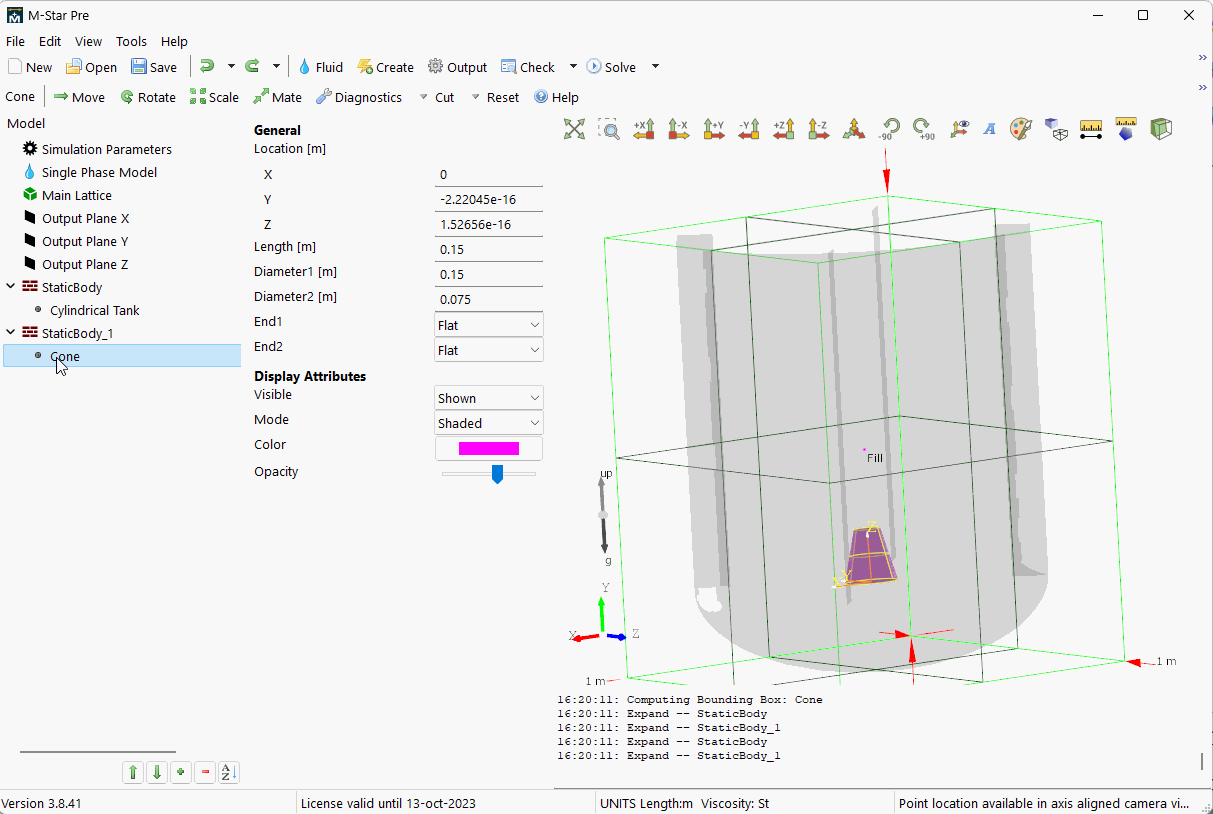Set camera to +X view

[644, 128]
